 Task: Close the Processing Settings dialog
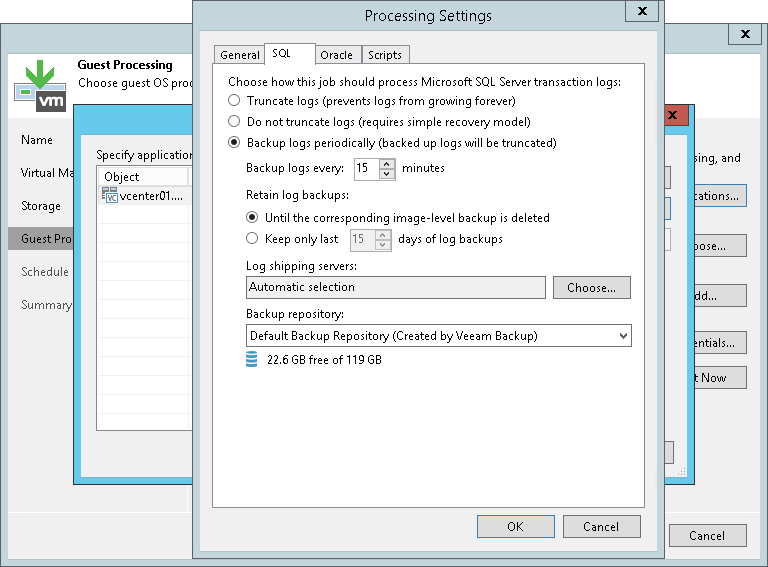click(x=642, y=11)
